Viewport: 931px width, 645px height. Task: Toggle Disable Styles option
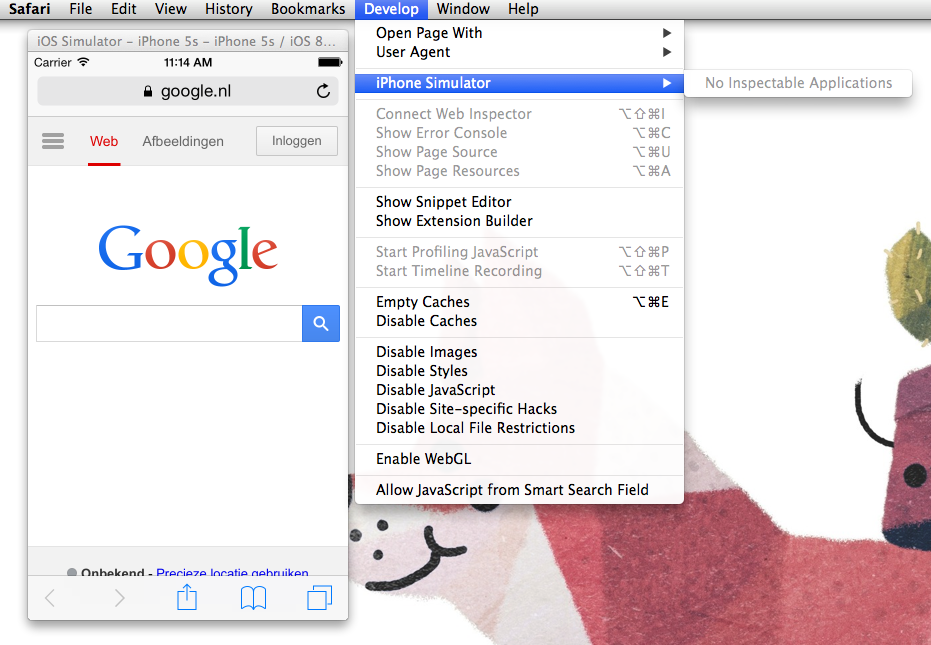520,371
